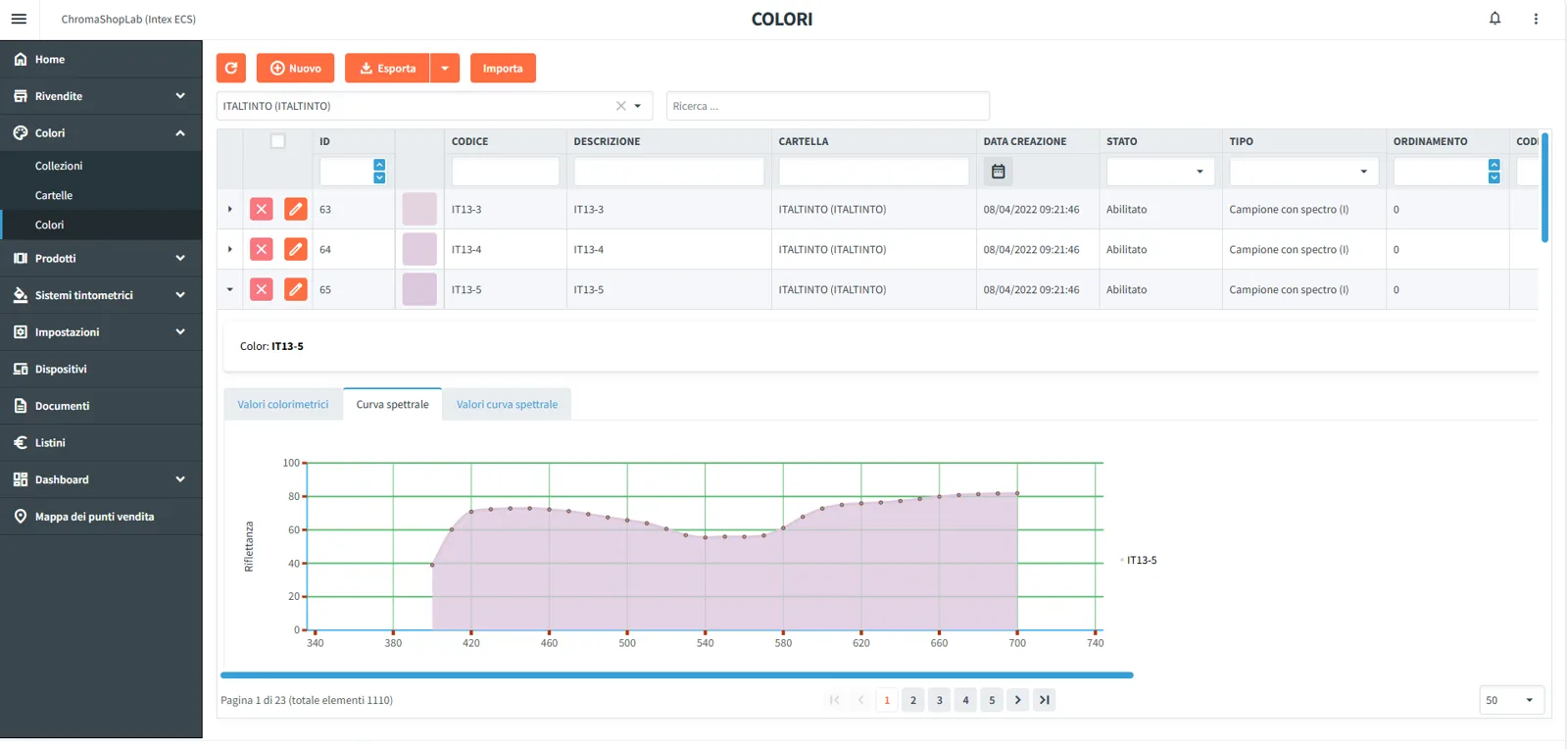
Task: Click the Importa button
Action: click(x=503, y=68)
